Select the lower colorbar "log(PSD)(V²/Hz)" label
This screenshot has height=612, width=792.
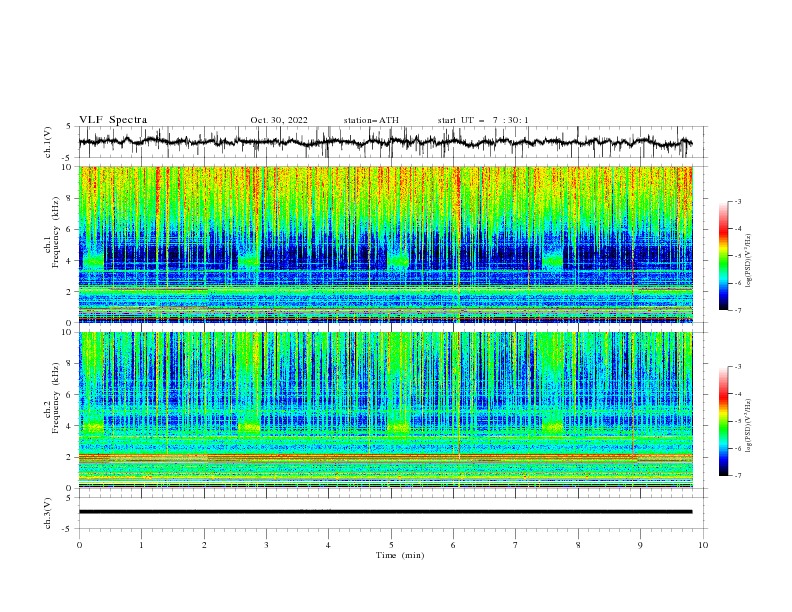click(x=749, y=426)
